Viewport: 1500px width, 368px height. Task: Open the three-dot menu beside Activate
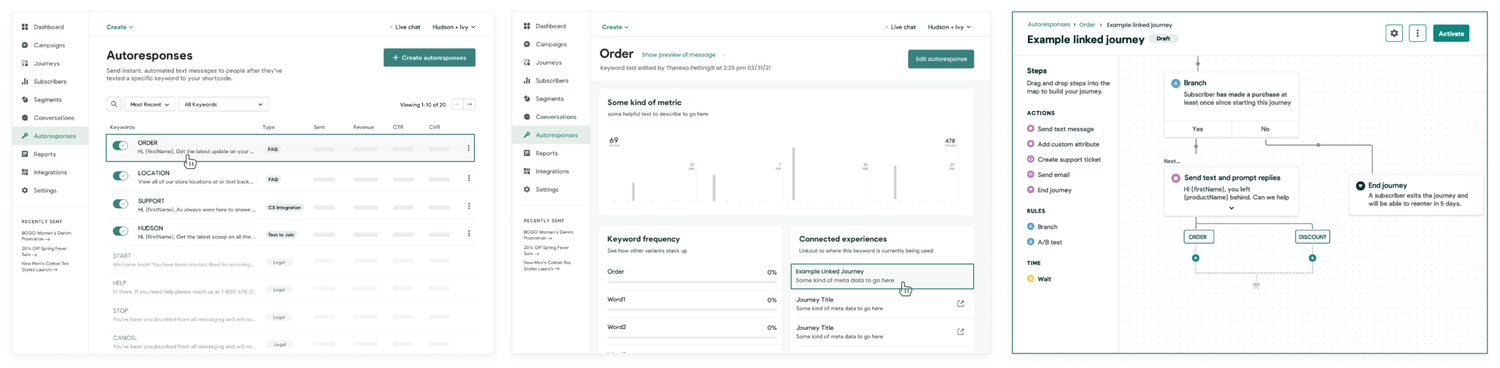coord(1417,33)
